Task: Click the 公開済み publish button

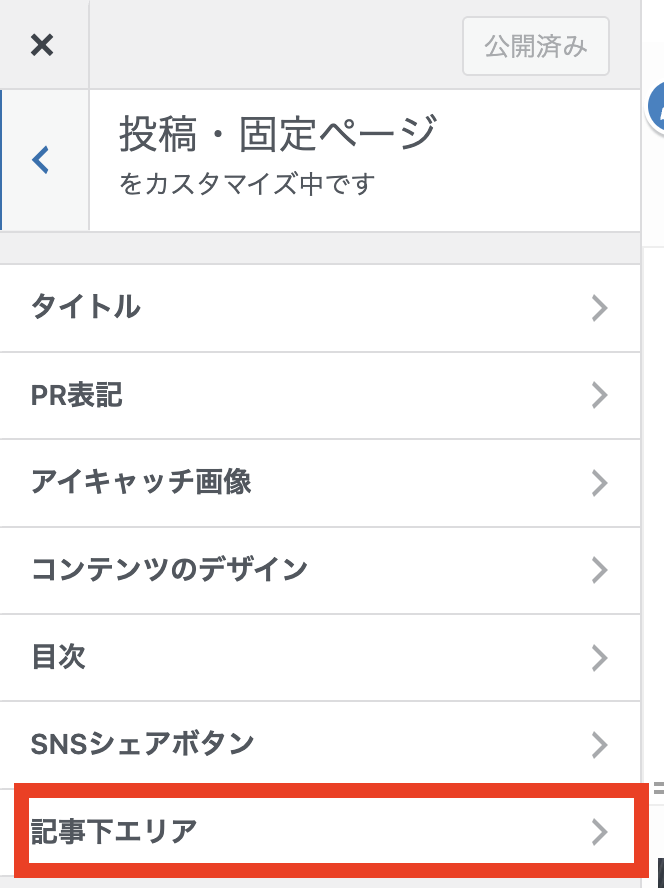Action: point(536,46)
